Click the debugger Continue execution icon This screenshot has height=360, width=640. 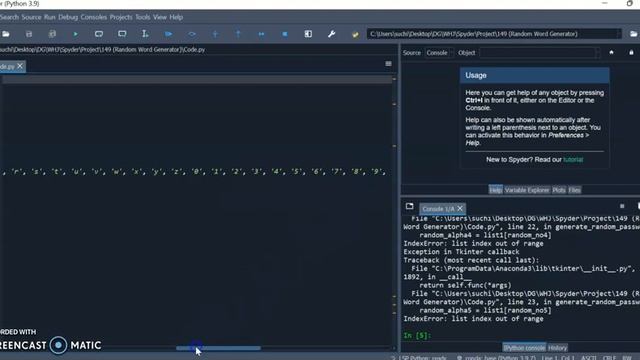(262, 34)
